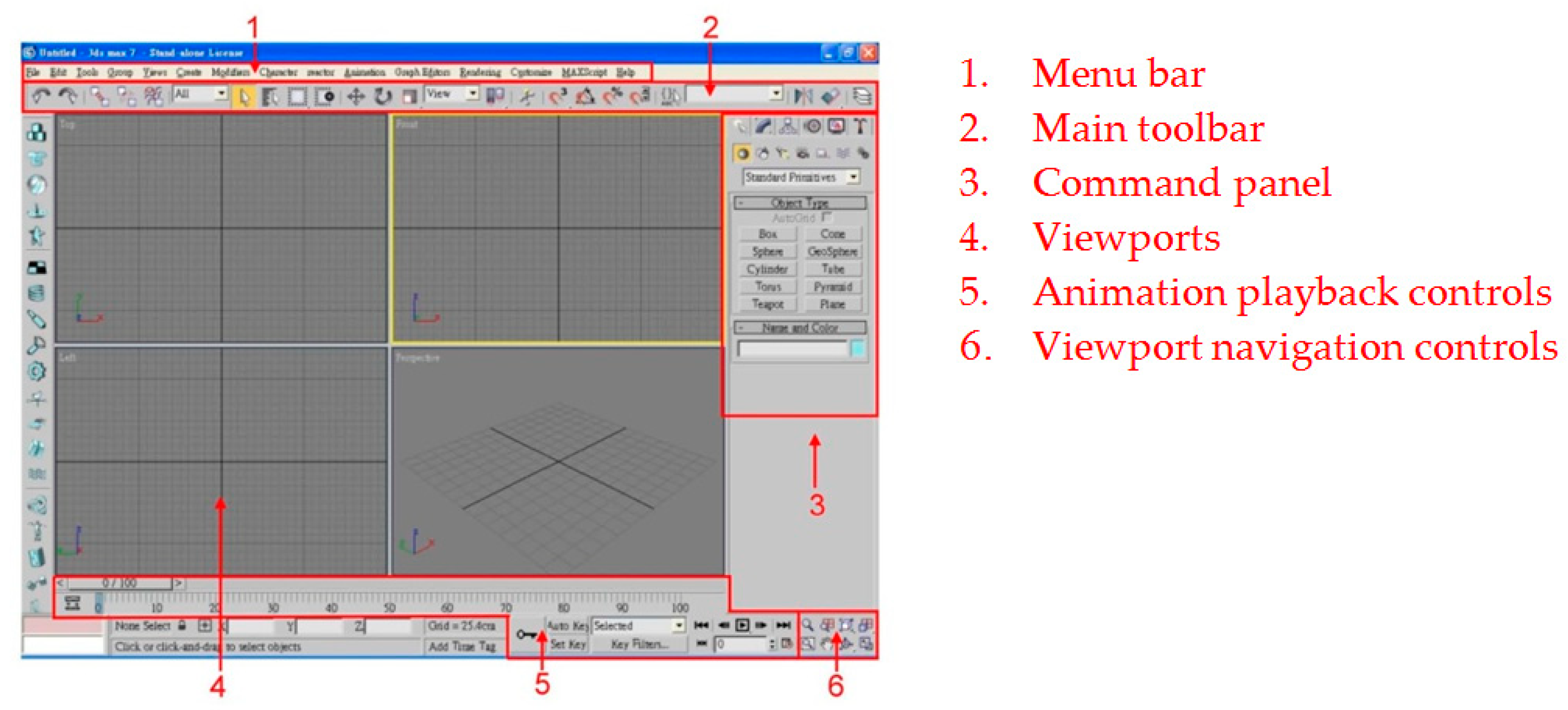Click the Teapot primitive button
Image resolution: width=1568 pixels, height=710 pixels.
tap(768, 304)
